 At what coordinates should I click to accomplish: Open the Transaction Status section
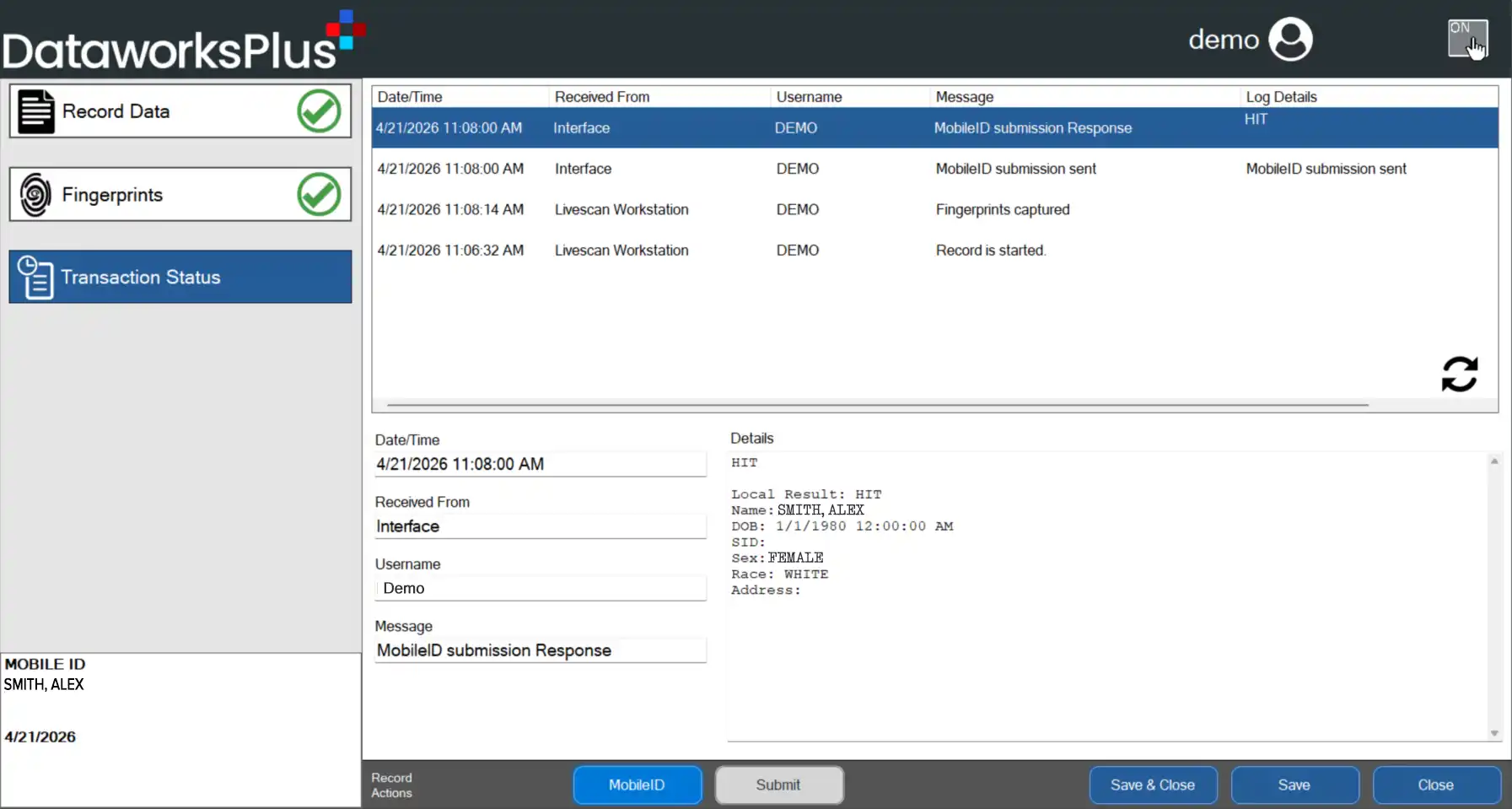180,277
